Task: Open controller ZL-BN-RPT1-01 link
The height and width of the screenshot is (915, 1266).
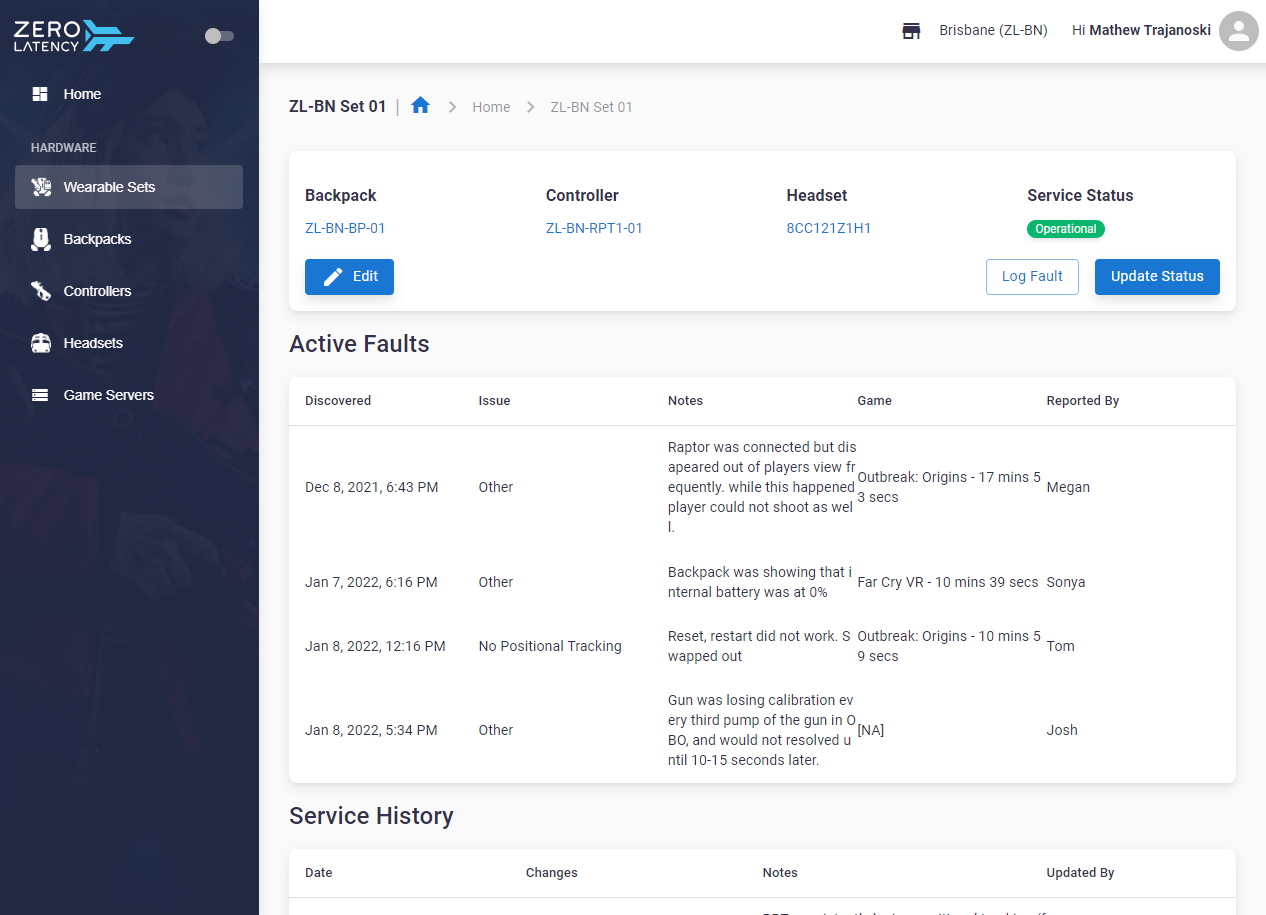Action: tap(594, 228)
